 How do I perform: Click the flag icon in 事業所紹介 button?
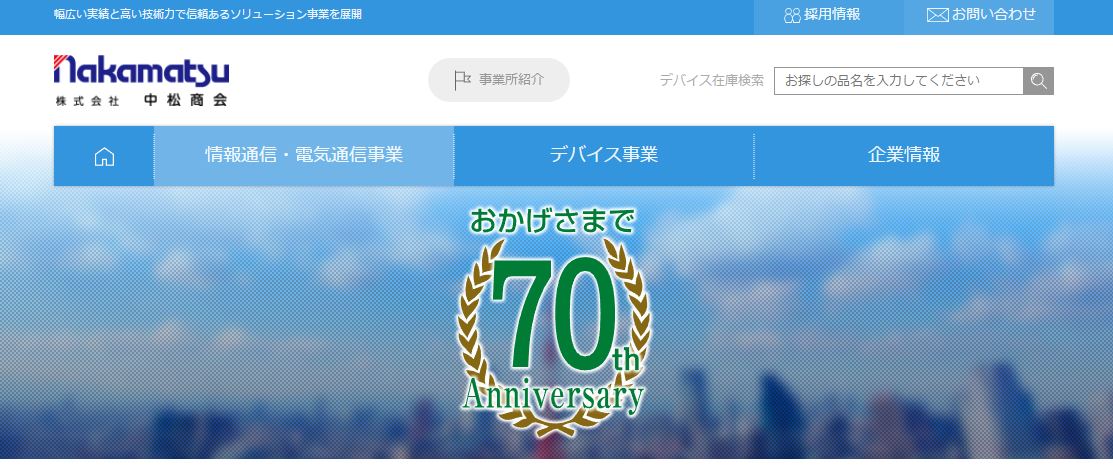click(x=462, y=80)
